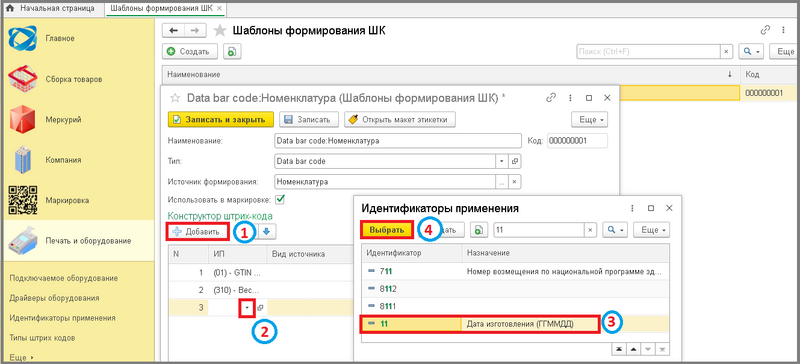Clear main search field with x
Viewport: 800px width, 364px height.
point(726,52)
